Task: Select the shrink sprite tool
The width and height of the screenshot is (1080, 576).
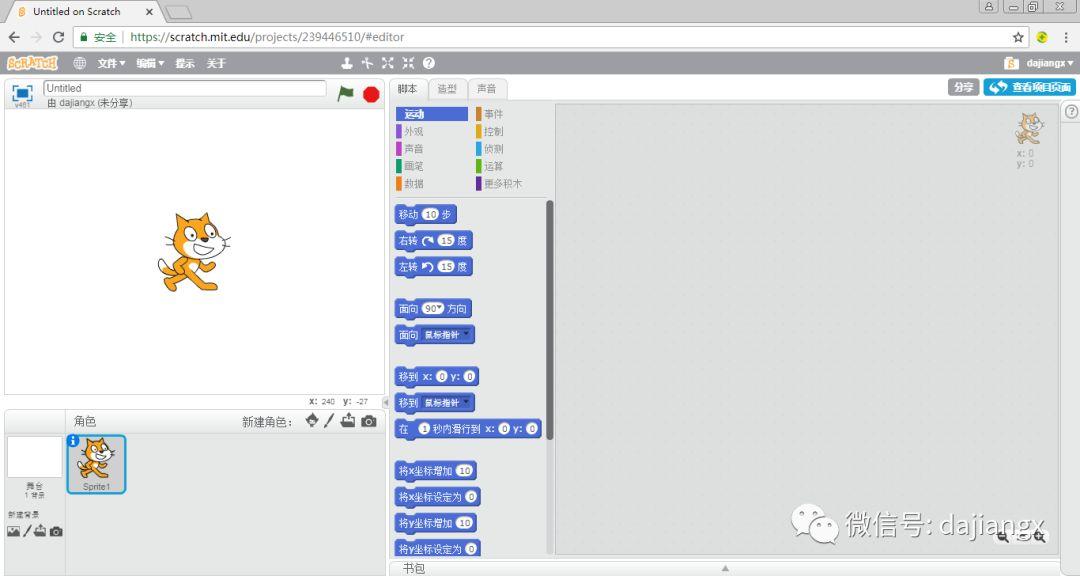Action: [x=408, y=63]
